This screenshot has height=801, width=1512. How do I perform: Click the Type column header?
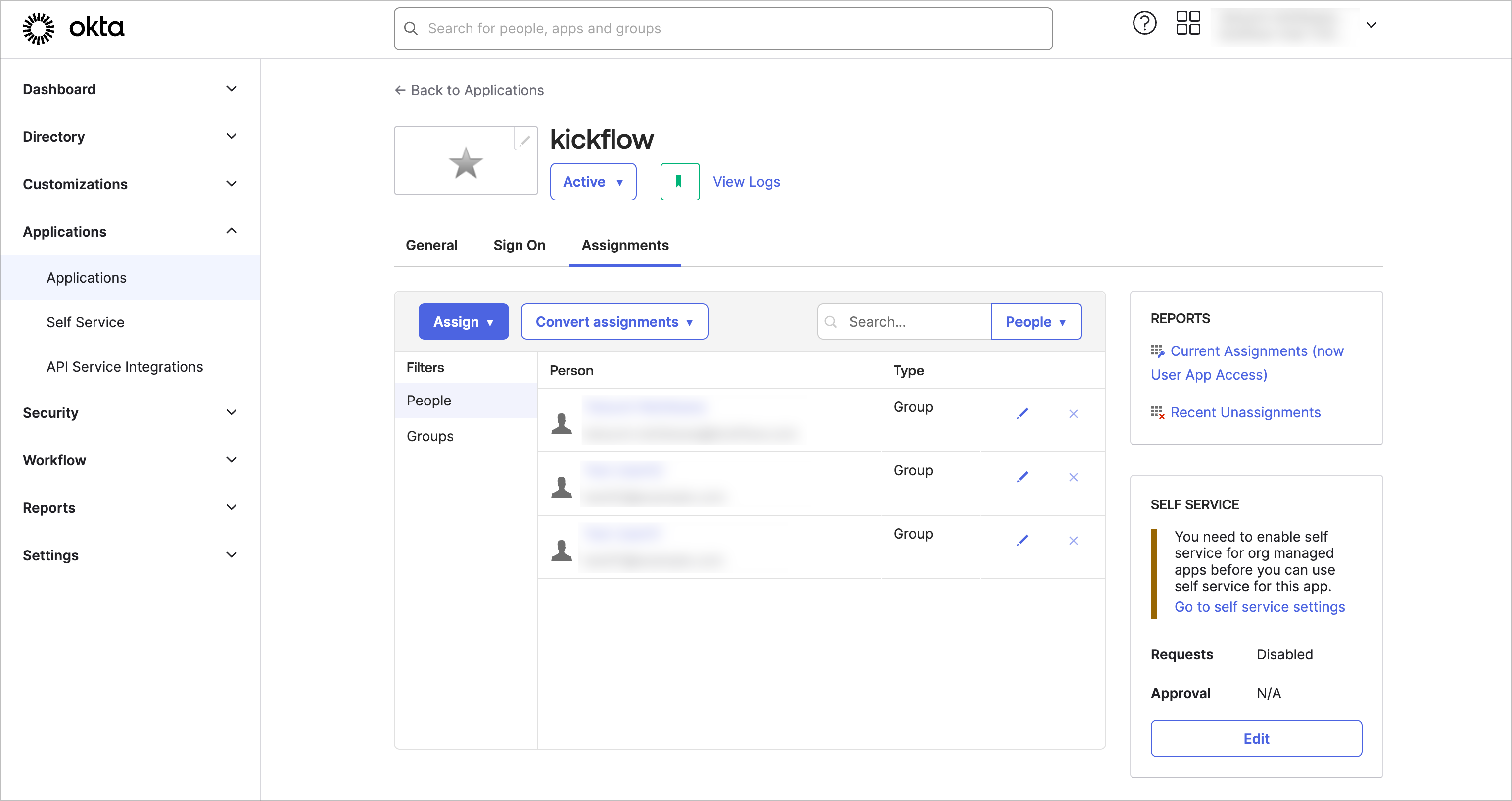(x=908, y=371)
